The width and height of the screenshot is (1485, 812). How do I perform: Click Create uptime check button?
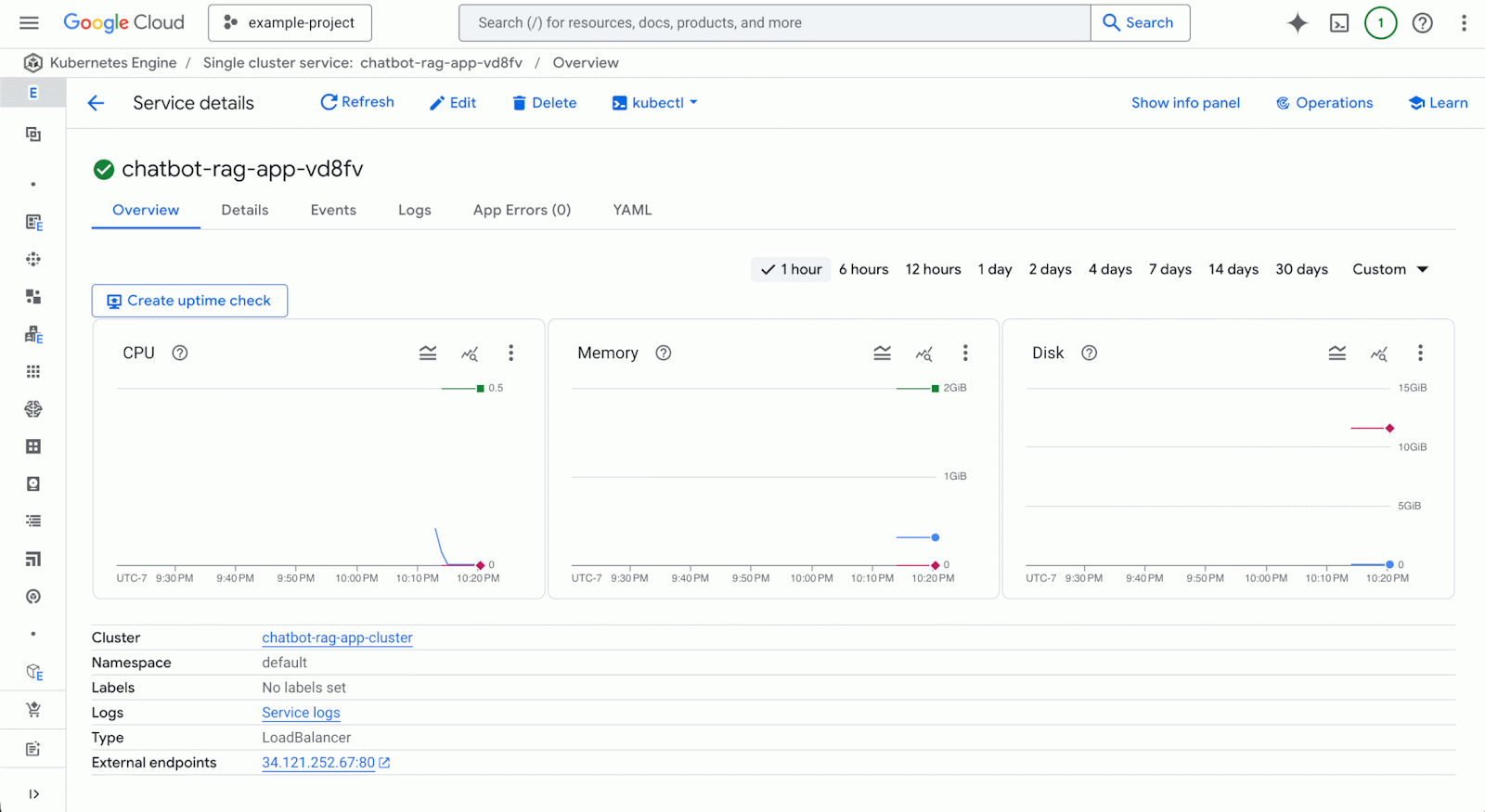(189, 301)
